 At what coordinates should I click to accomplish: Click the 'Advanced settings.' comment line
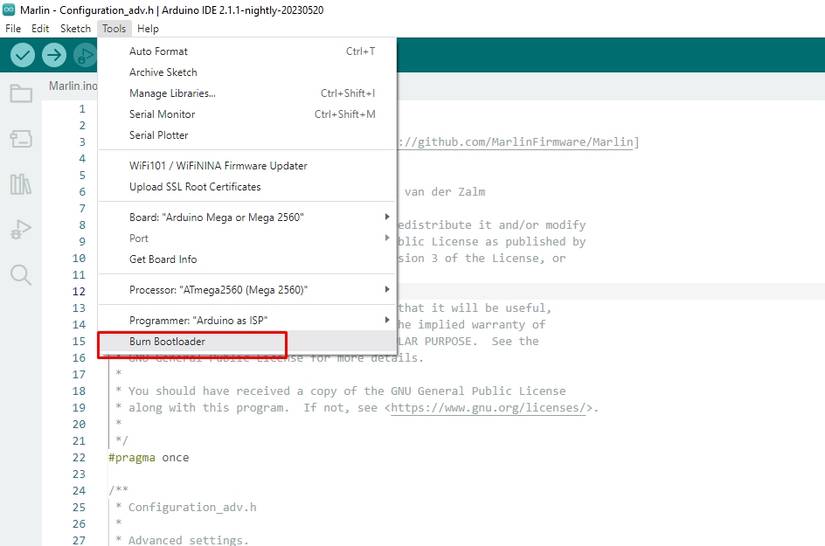[x=188, y=540]
